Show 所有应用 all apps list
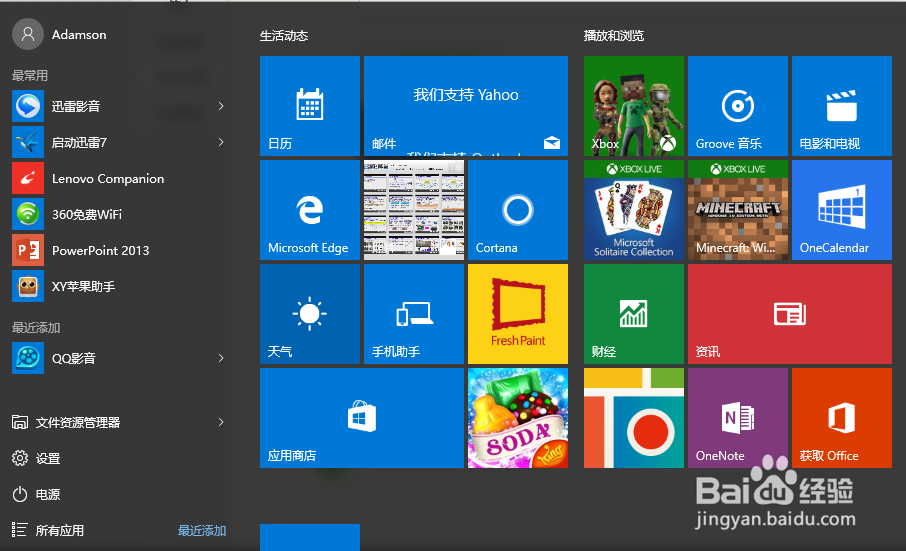This screenshot has height=551, width=906. [60, 530]
